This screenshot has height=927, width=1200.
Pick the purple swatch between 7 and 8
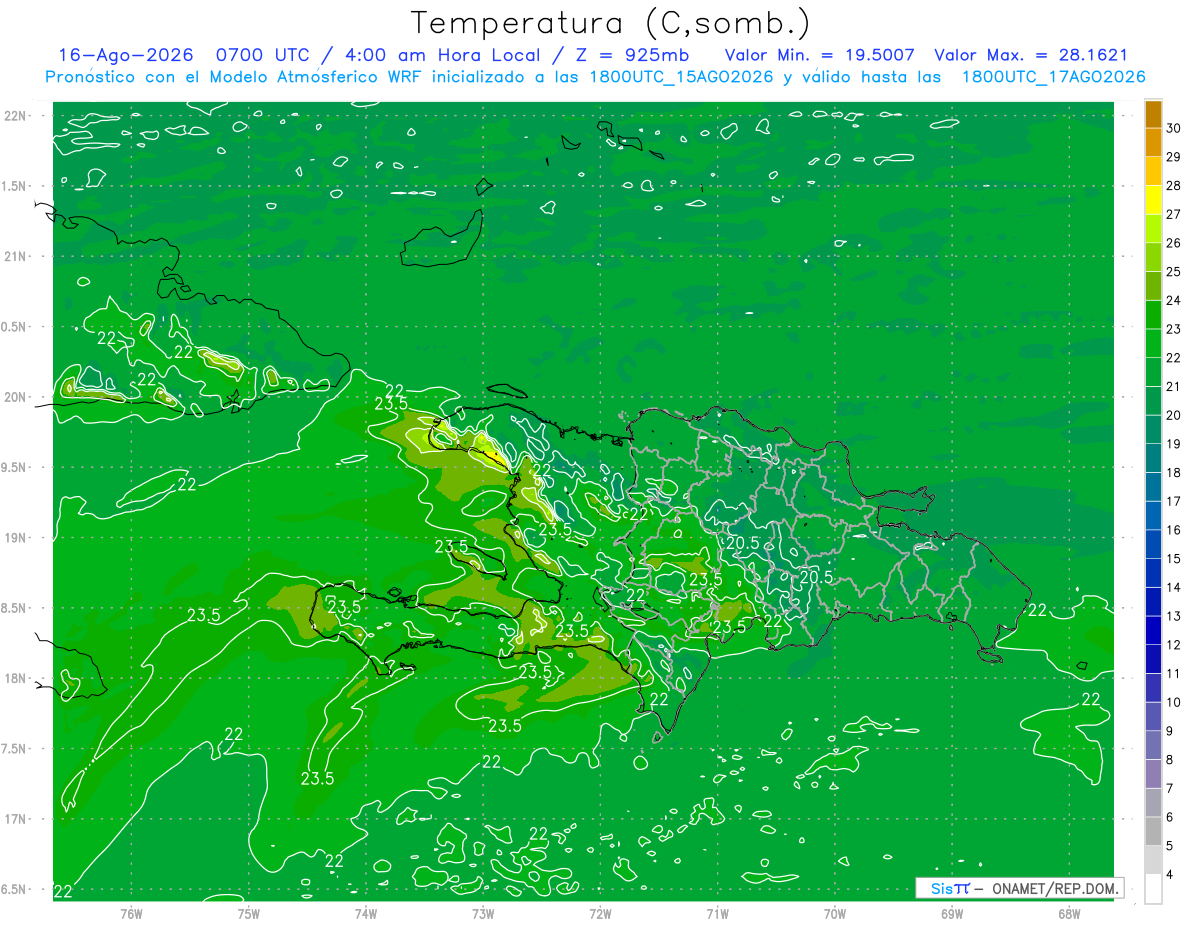point(1153,775)
